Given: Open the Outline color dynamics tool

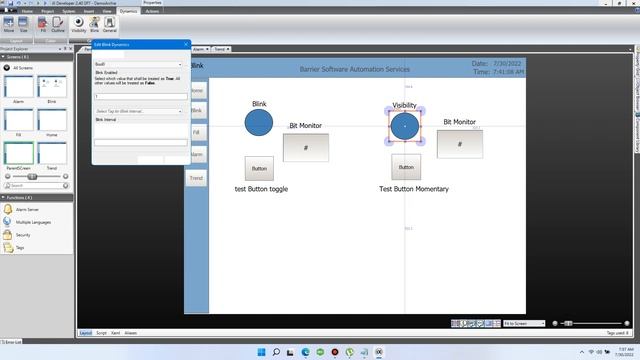Looking at the screenshot, I should 58,25.
